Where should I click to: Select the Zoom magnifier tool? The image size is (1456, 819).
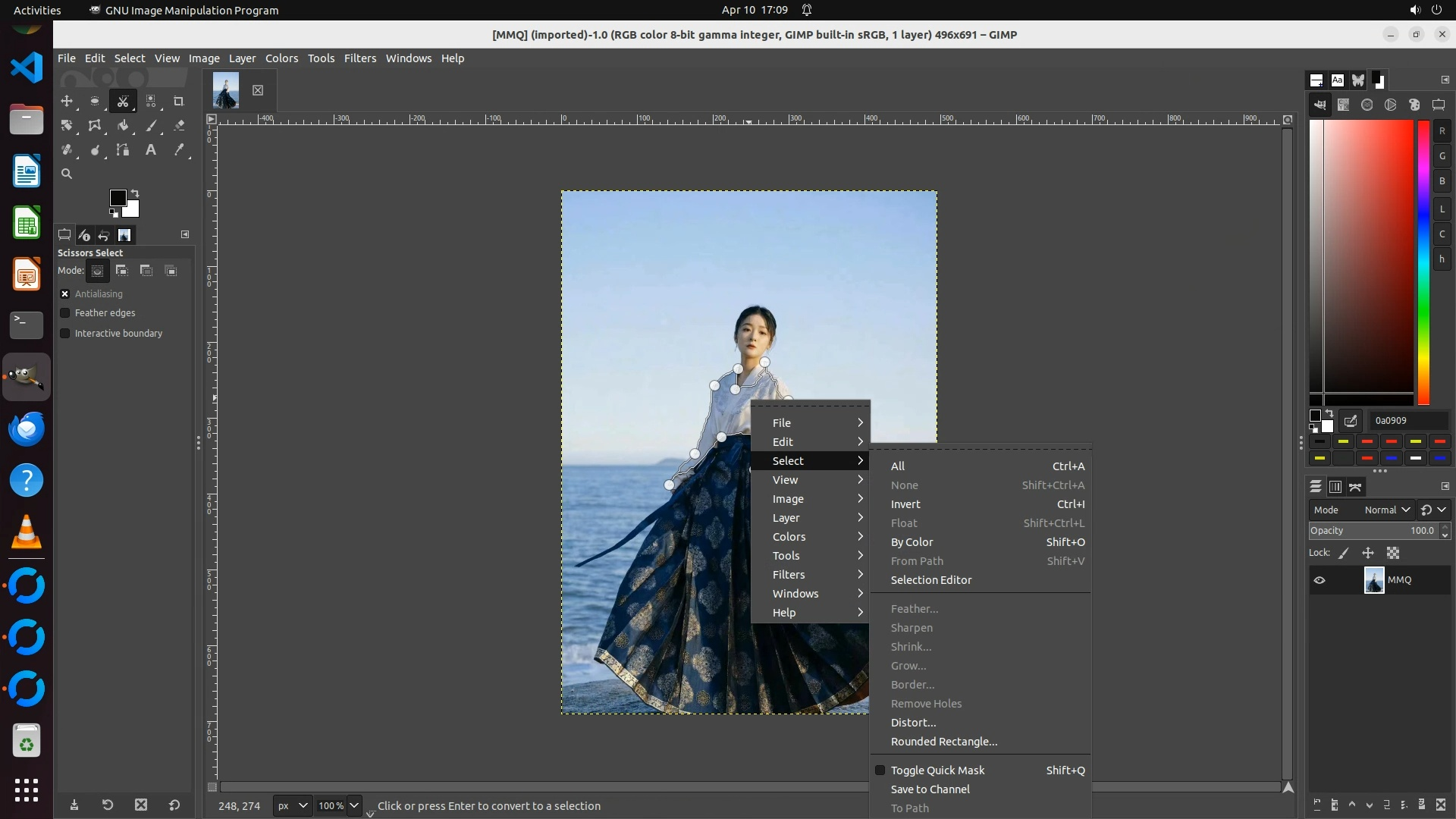point(67,174)
